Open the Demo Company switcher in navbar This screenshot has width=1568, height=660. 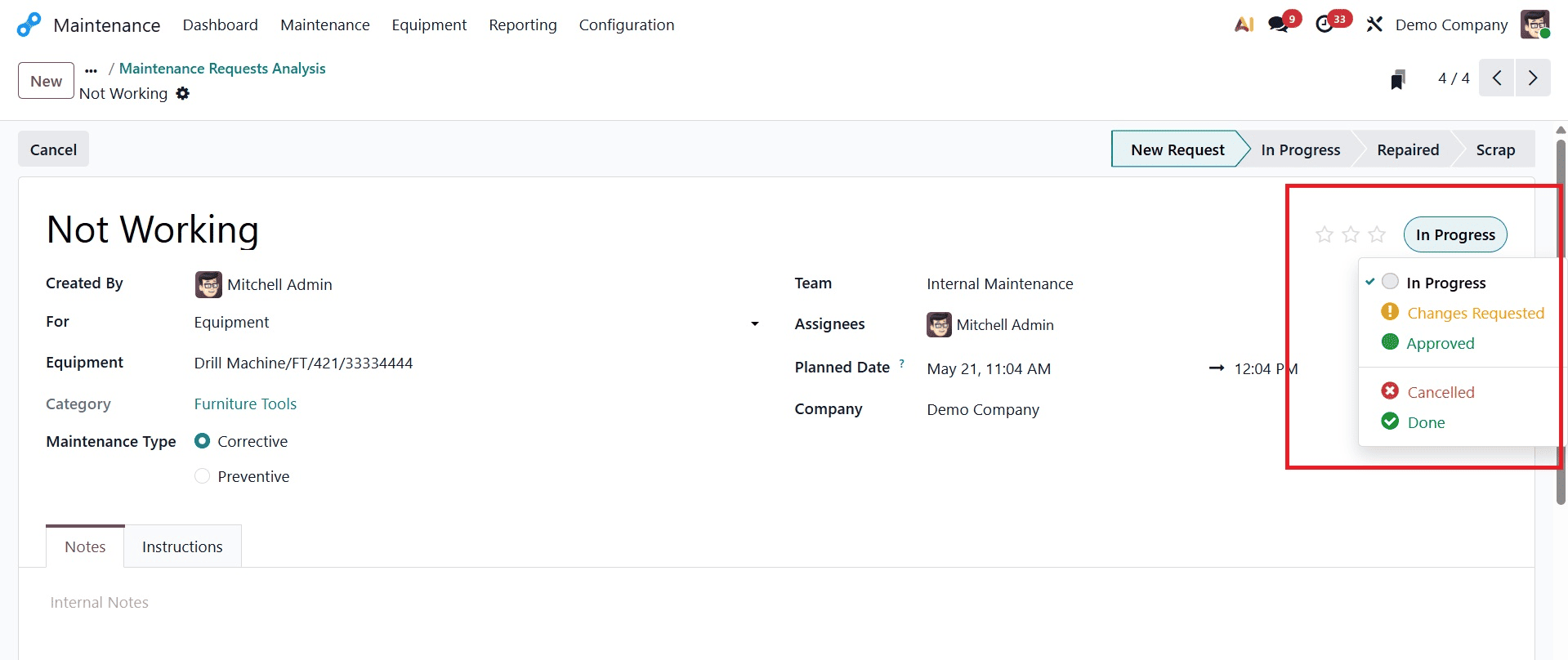(x=1451, y=25)
